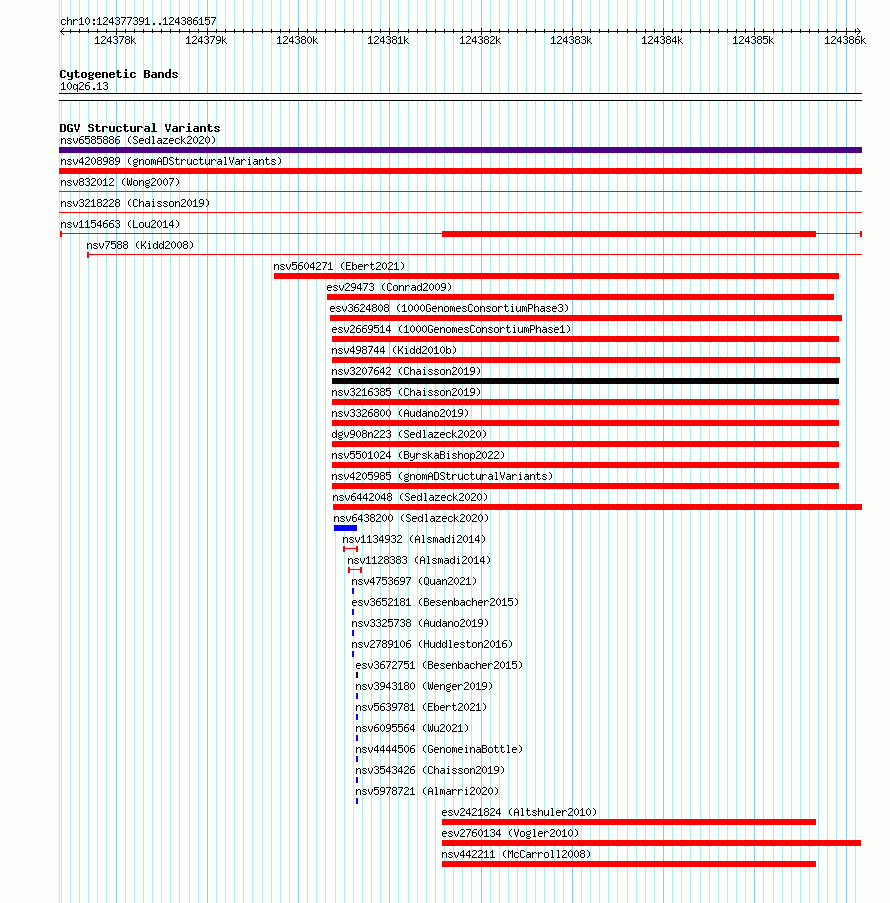890x903 pixels.
Task: Select the nsv1154663 (Lou2014) label
Action: (x=120, y=224)
